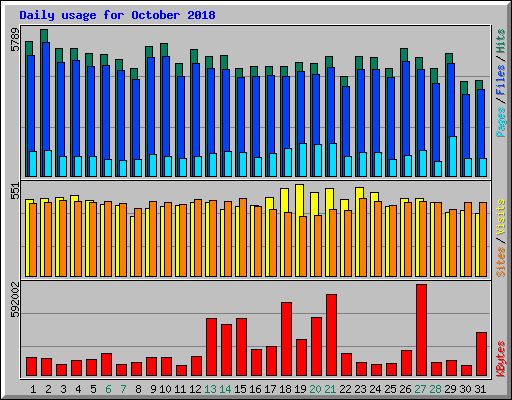
Task: Click day 19 on the x-axis
Action: tap(300, 389)
